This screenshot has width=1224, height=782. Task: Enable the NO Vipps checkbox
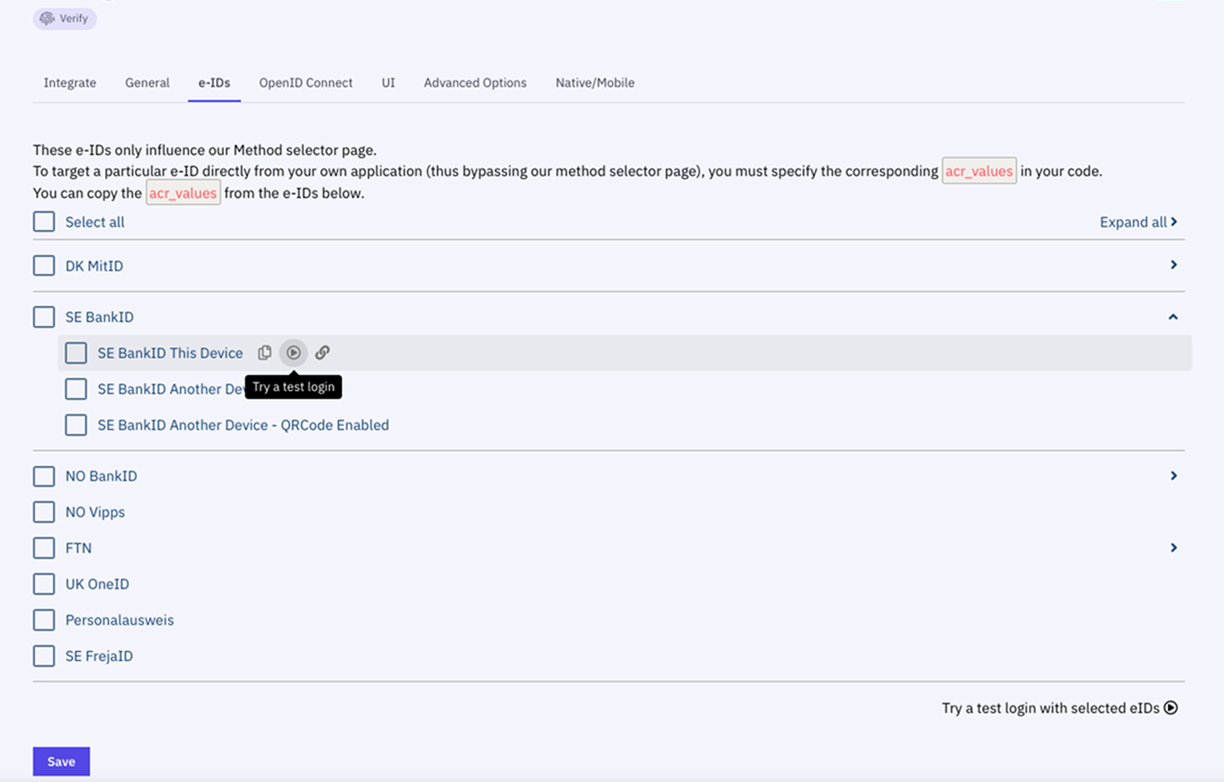(43, 511)
